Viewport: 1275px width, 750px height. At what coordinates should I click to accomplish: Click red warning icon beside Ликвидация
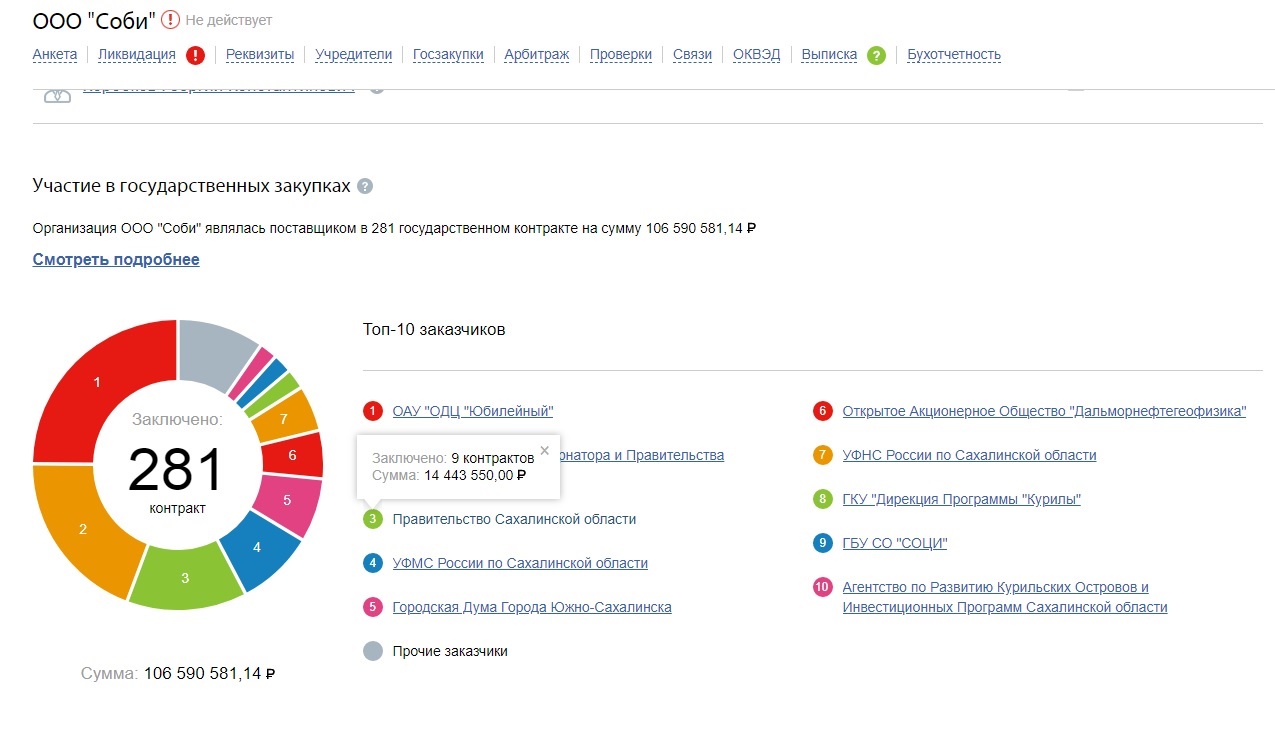(195, 55)
